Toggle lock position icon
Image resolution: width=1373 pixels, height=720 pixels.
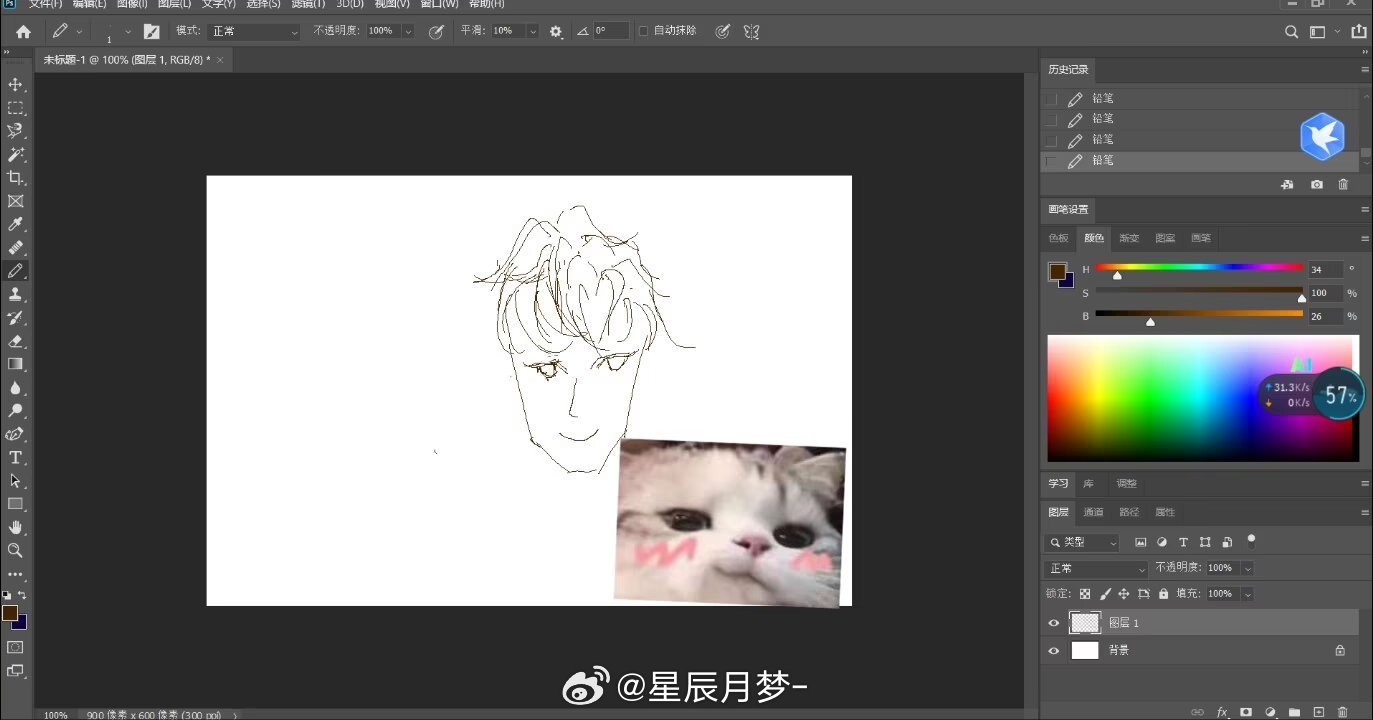coord(1124,594)
